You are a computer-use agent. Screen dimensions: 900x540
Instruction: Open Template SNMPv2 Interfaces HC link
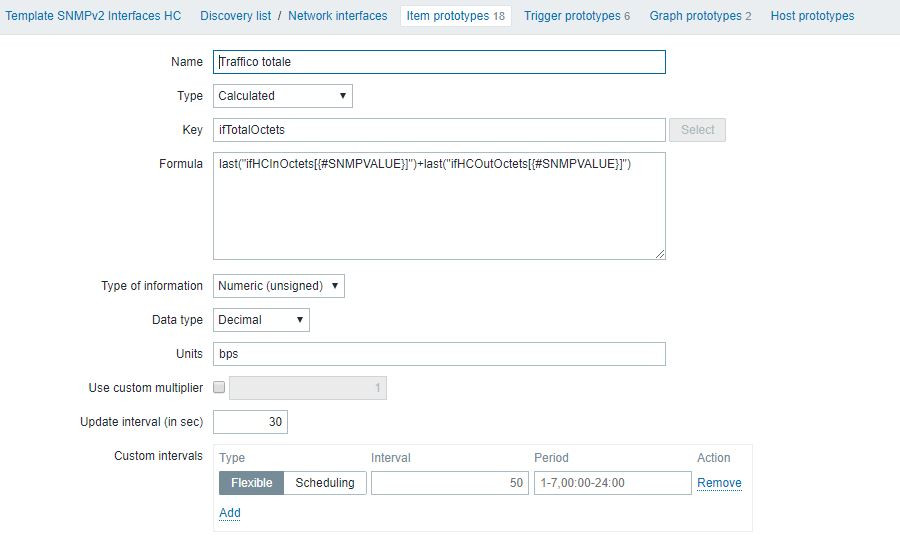94,16
